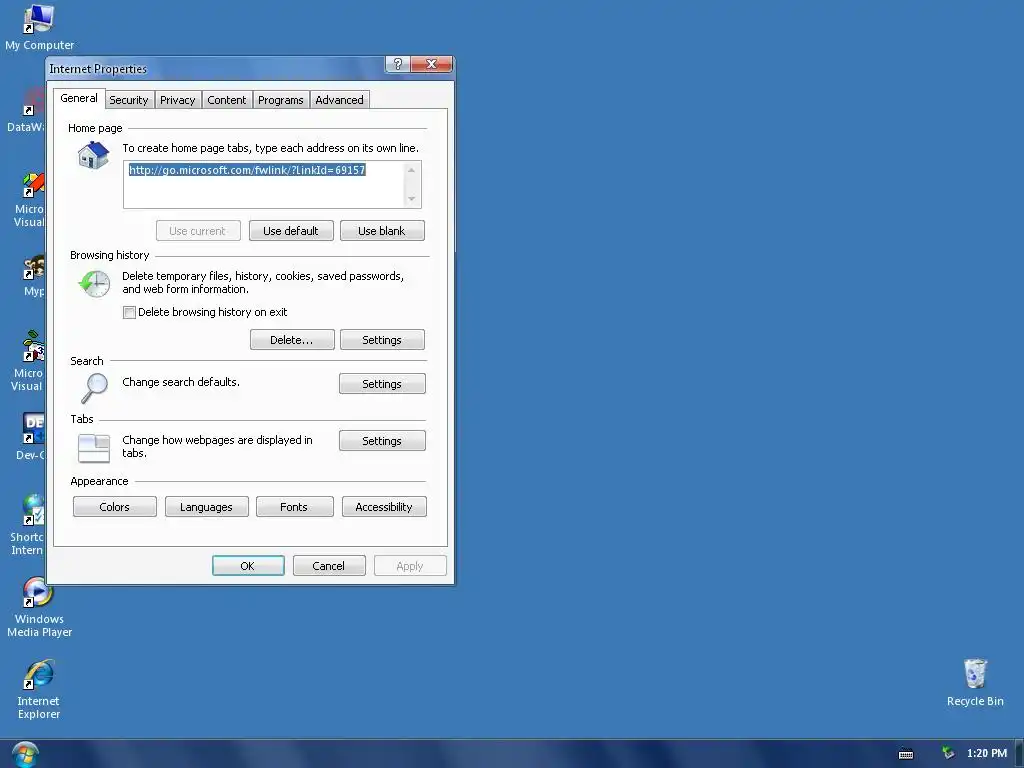Screen dimensions: 1024x768
Task: Click the Cancel button
Action: 329,566
